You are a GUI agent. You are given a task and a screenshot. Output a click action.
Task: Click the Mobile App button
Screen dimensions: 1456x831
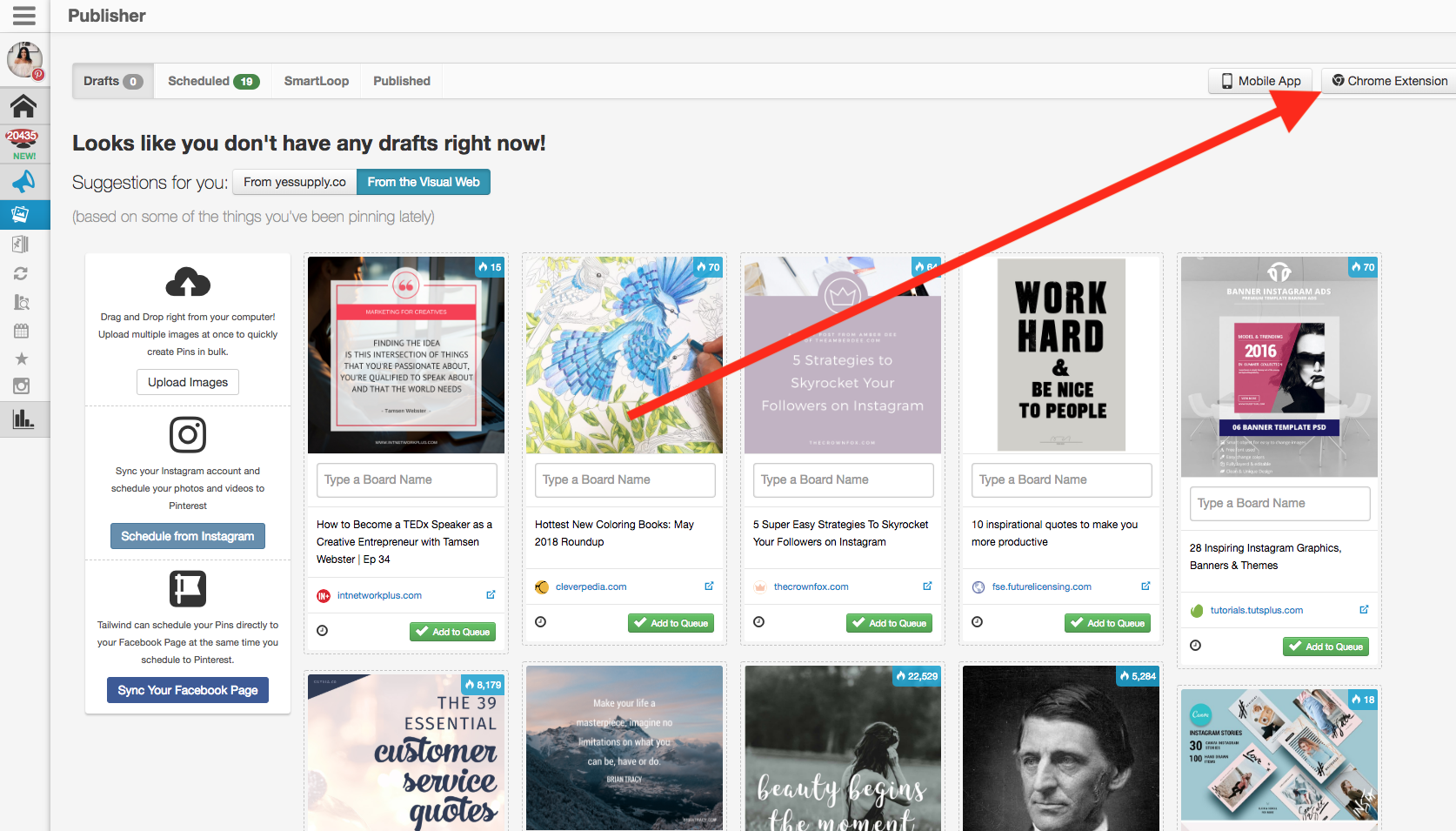[1261, 81]
